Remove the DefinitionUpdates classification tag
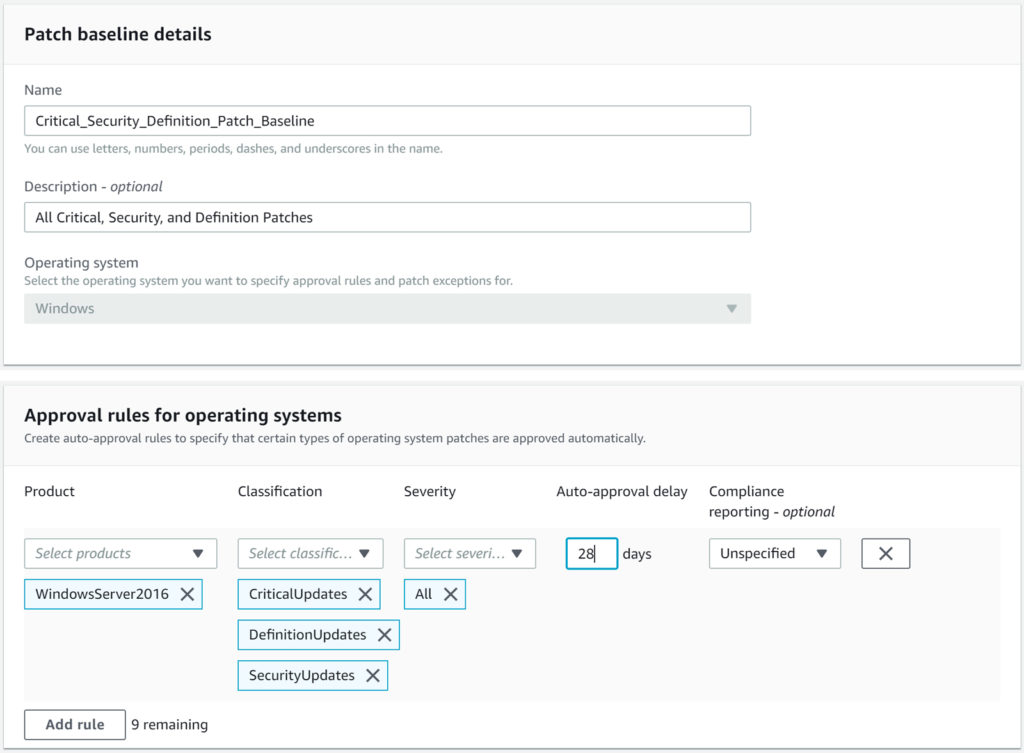The height and width of the screenshot is (753, 1024). tap(384, 634)
